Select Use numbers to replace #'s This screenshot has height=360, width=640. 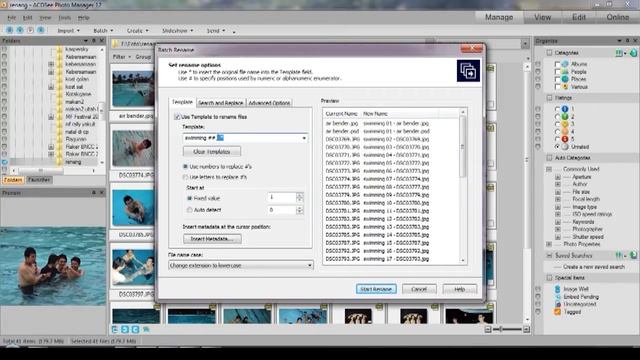pos(186,167)
